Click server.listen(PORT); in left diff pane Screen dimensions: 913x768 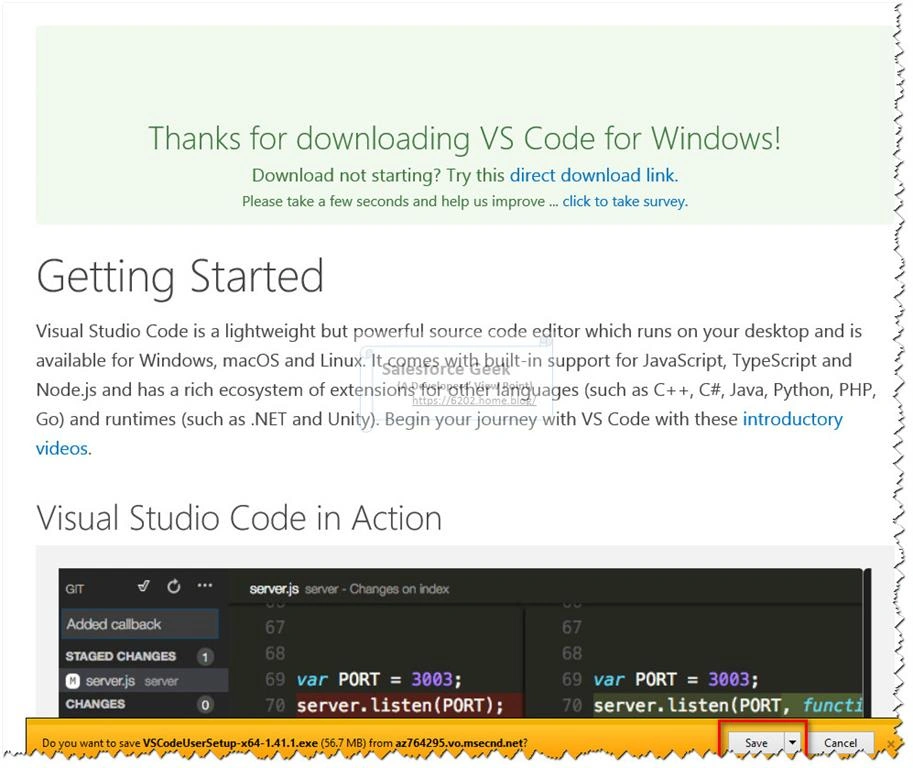tap(399, 706)
